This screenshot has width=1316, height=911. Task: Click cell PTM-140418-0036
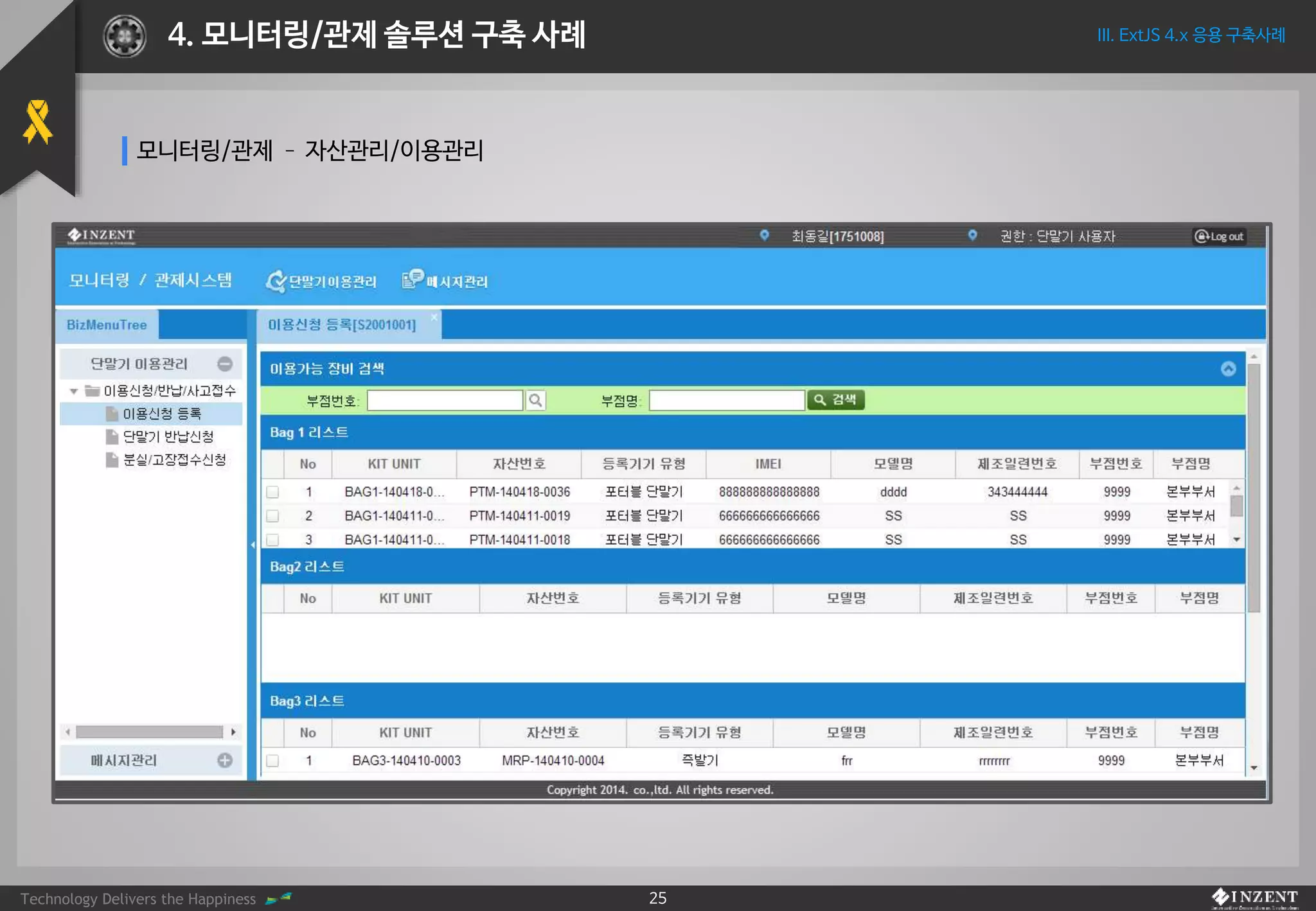click(519, 492)
